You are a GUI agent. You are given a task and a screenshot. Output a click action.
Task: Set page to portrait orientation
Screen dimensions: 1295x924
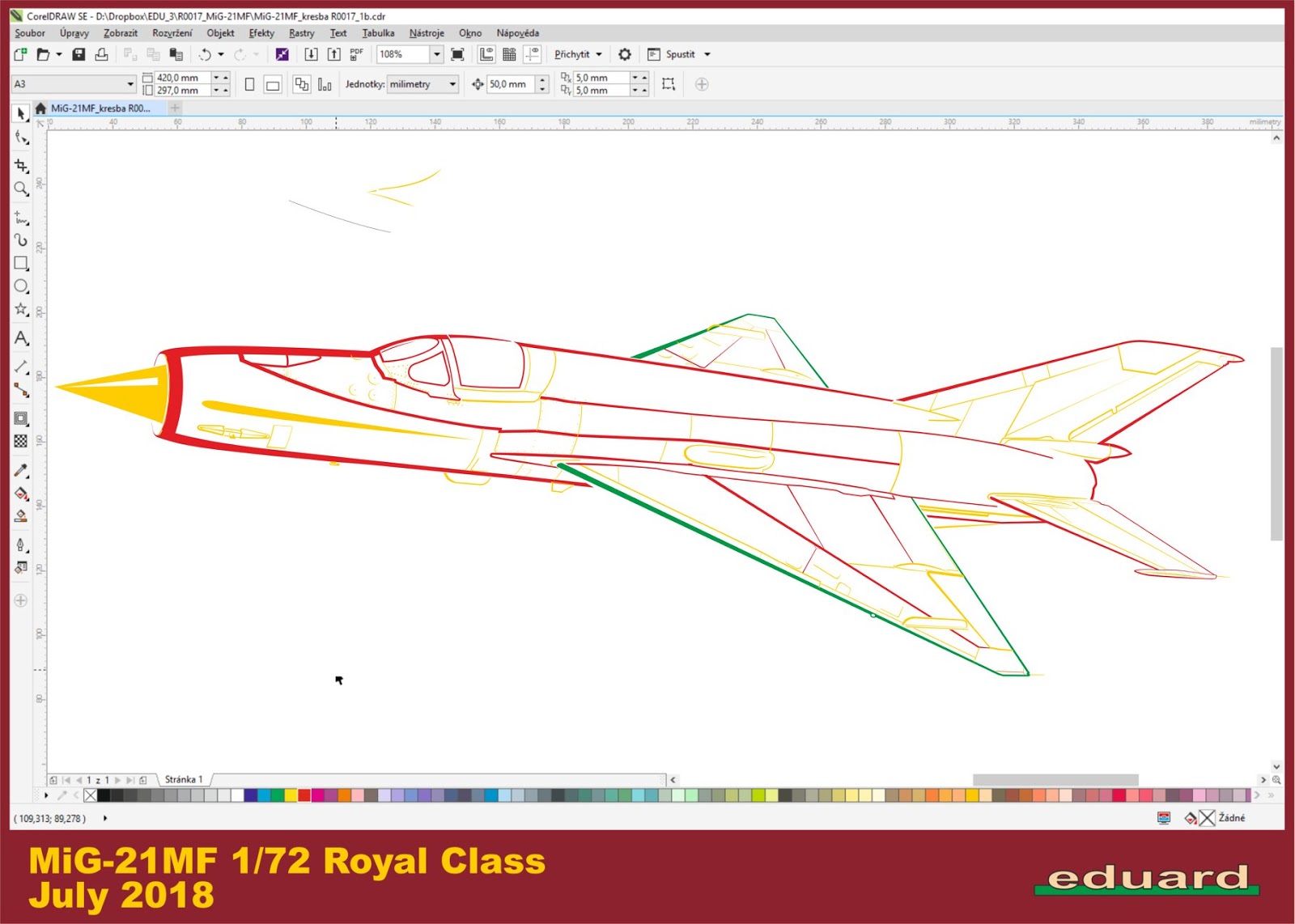pyautogui.click(x=250, y=84)
